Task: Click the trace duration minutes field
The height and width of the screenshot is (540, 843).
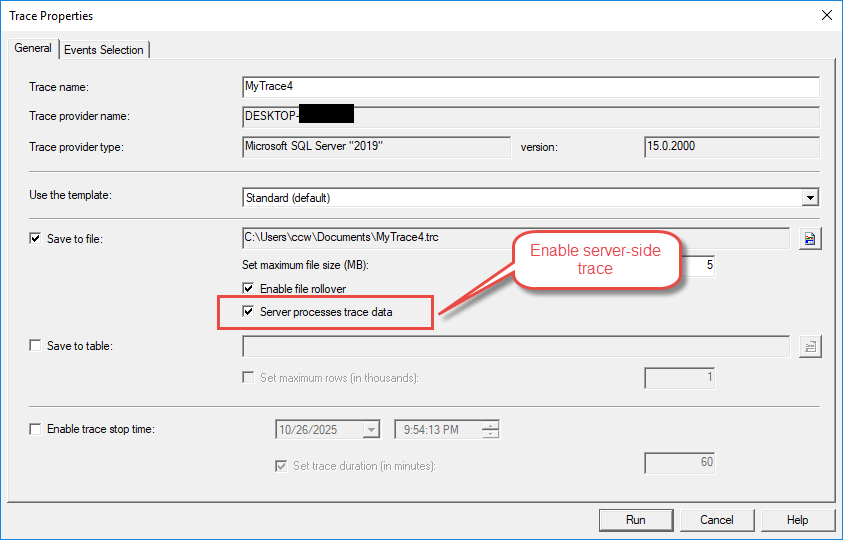Action: point(680,463)
